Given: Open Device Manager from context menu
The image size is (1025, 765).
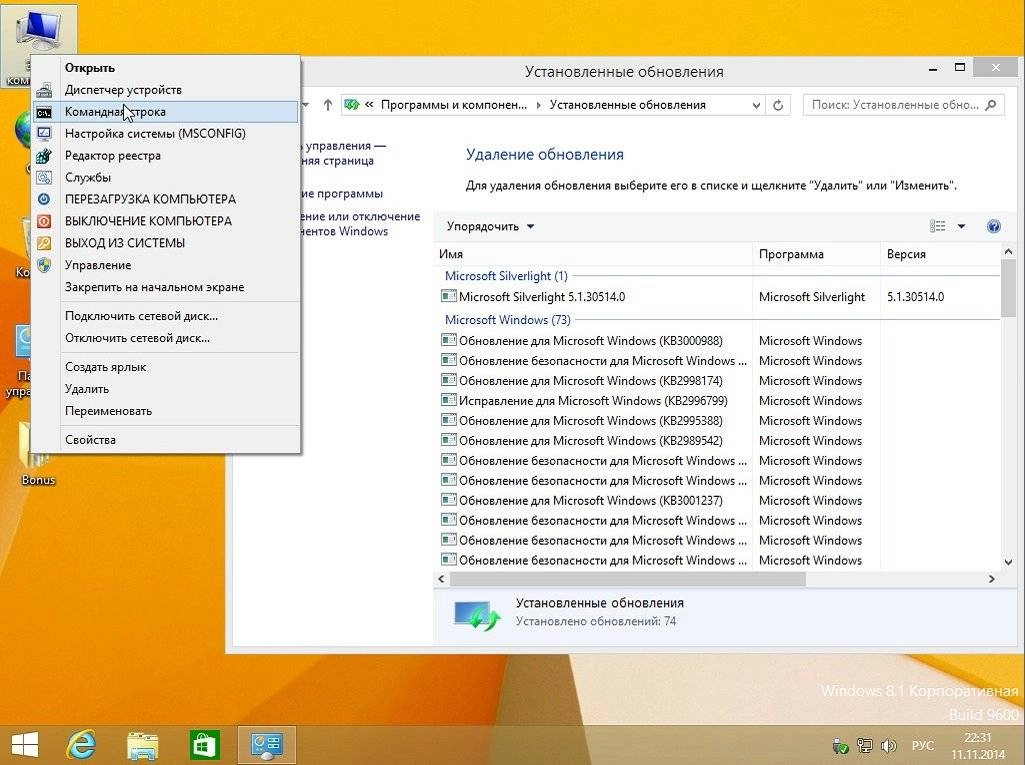Looking at the screenshot, I should tap(167, 90).
